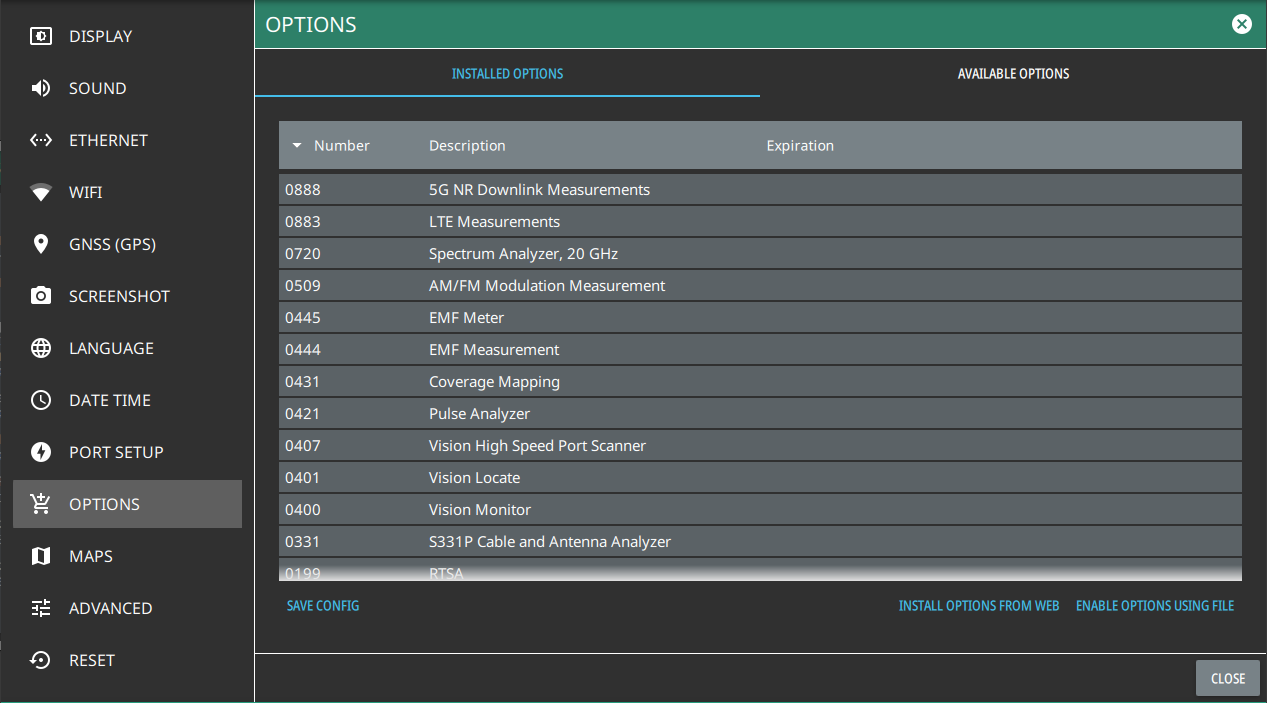Select the GNSS (GPS) location pin icon
The width and height of the screenshot is (1267, 703).
coord(41,244)
